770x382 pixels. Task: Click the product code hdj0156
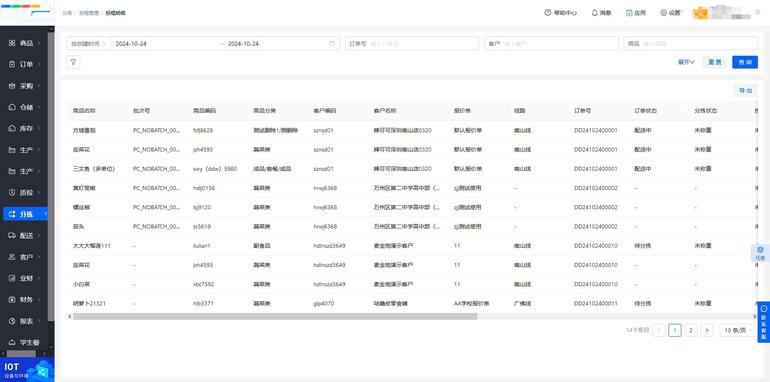tap(204, 188)
